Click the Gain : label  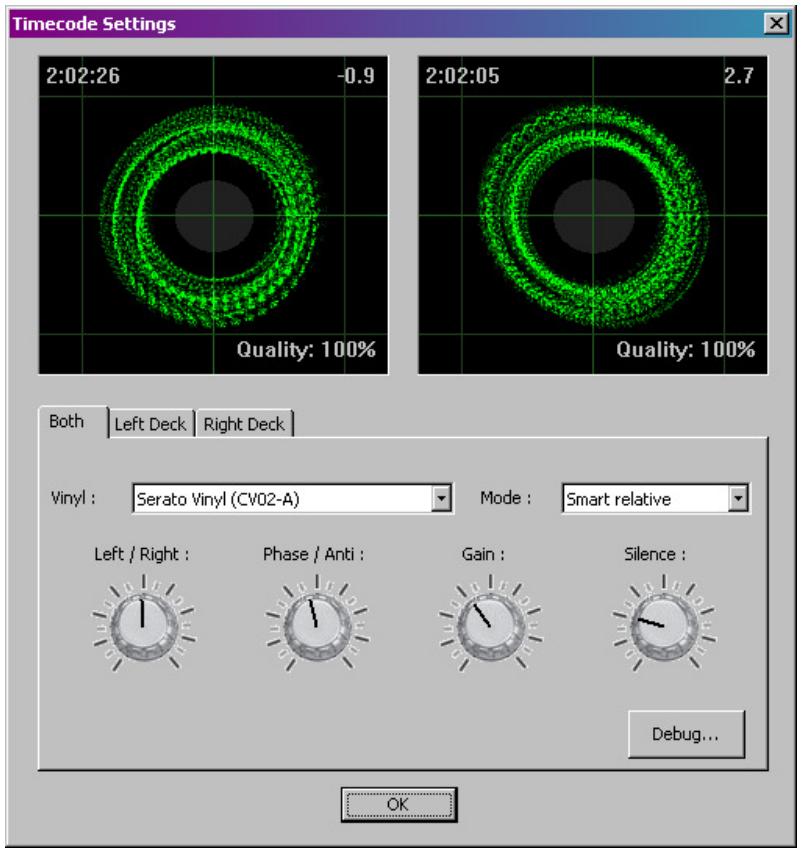(483, 554)
